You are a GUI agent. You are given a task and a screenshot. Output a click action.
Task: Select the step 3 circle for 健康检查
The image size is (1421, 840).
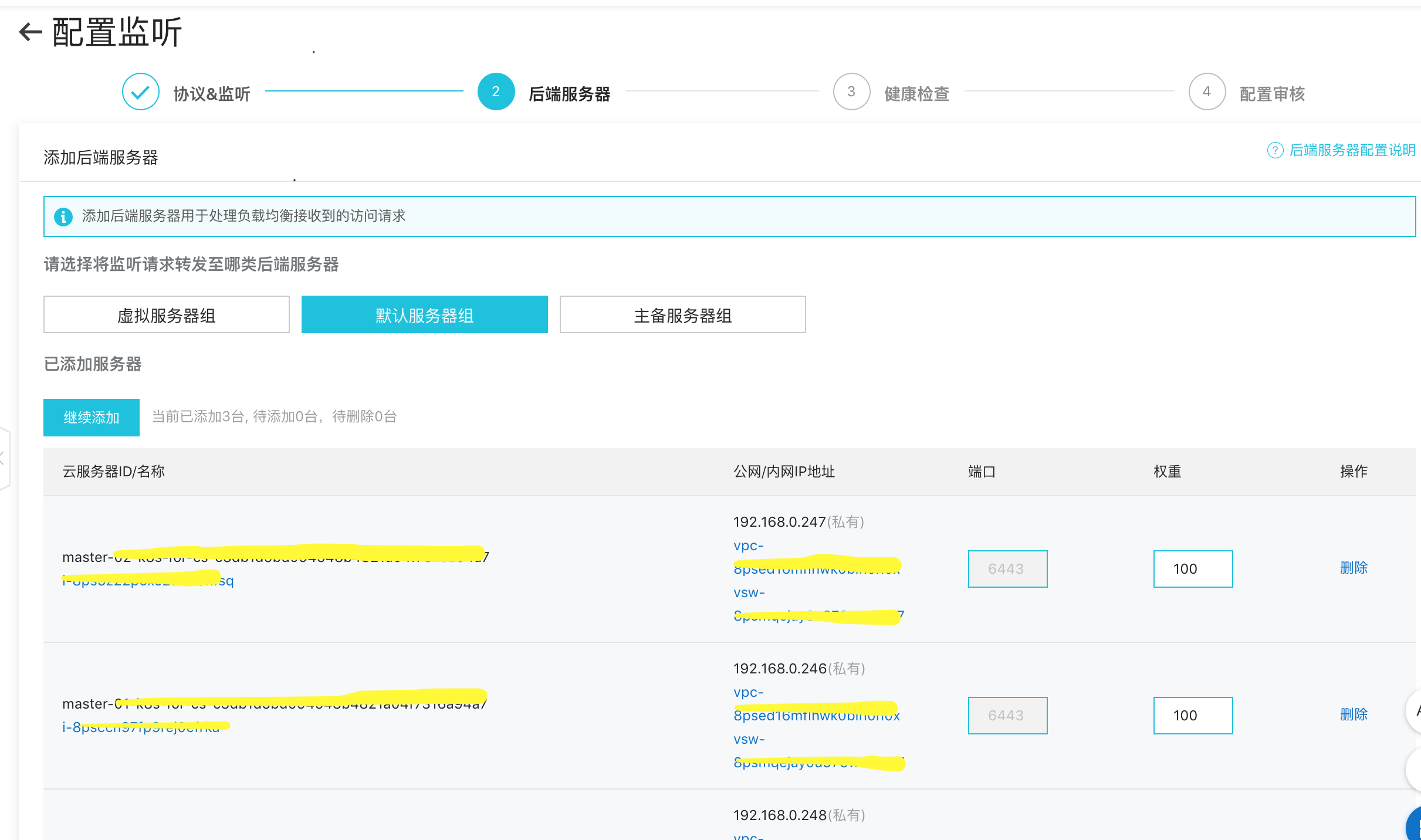(x=851, y=92)
